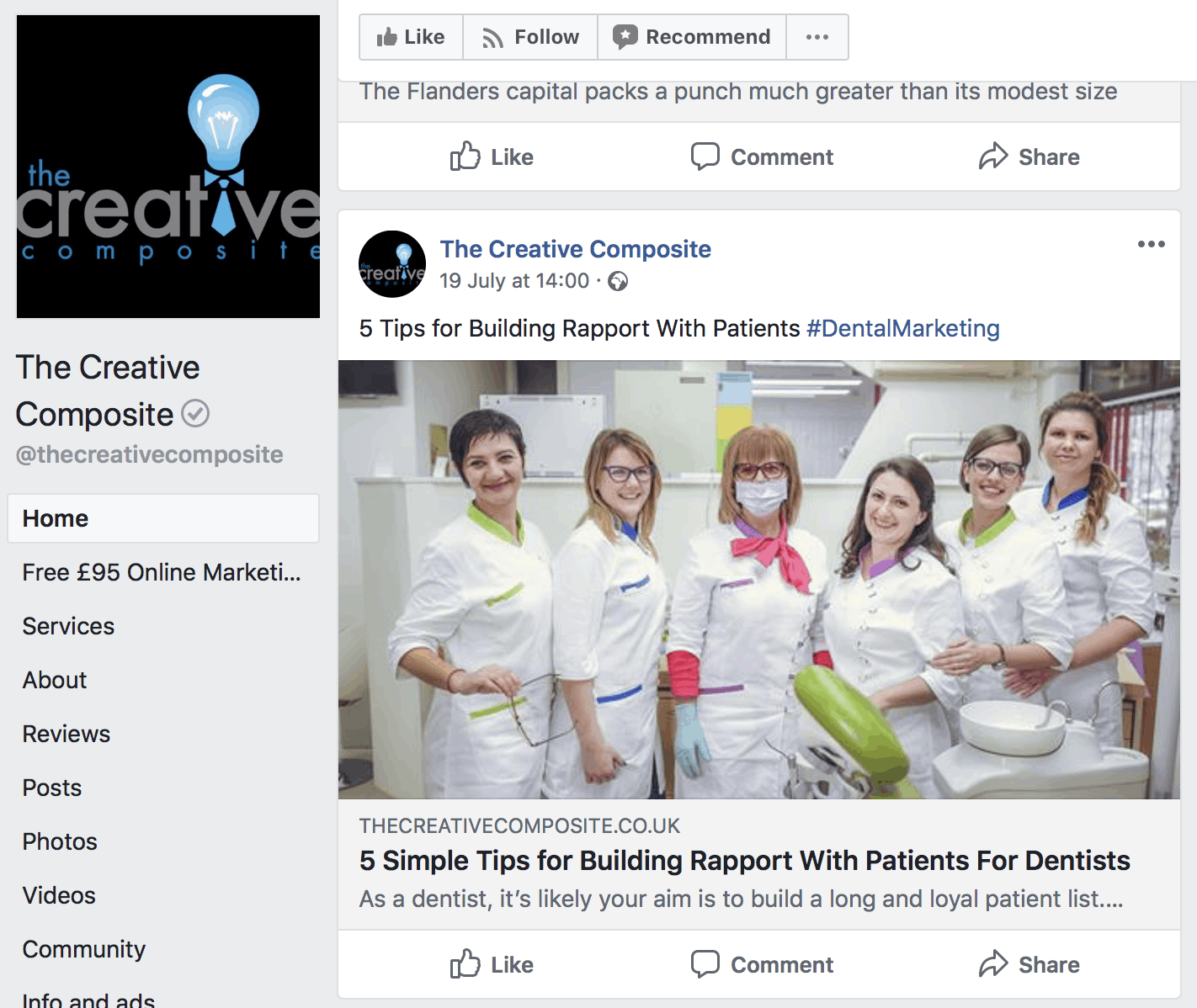Follow The Creative Composite page
Viewport: 1197px width, 1008px height.
point(530,37)
